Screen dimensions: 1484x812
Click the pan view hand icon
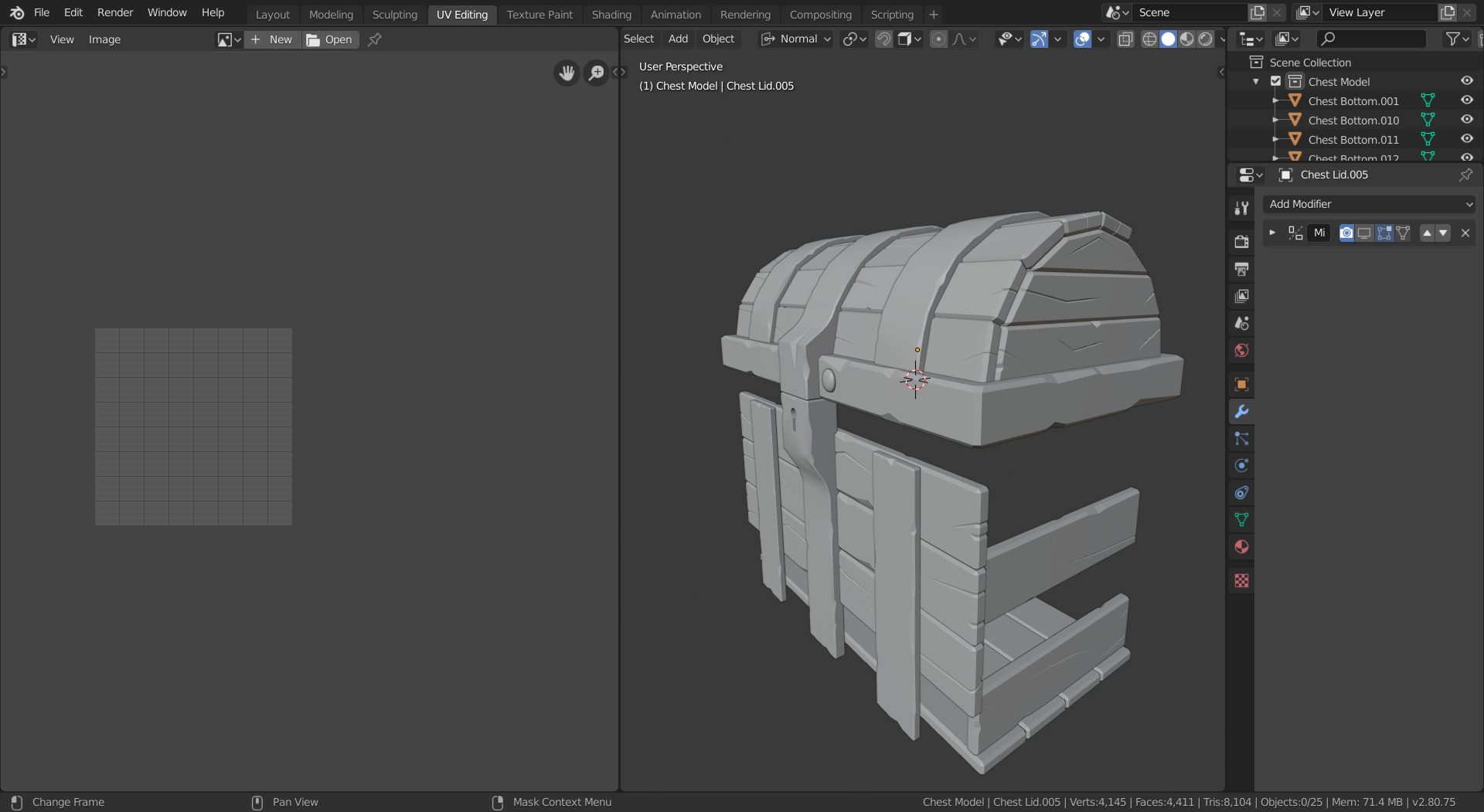click(x=567, y=73)
